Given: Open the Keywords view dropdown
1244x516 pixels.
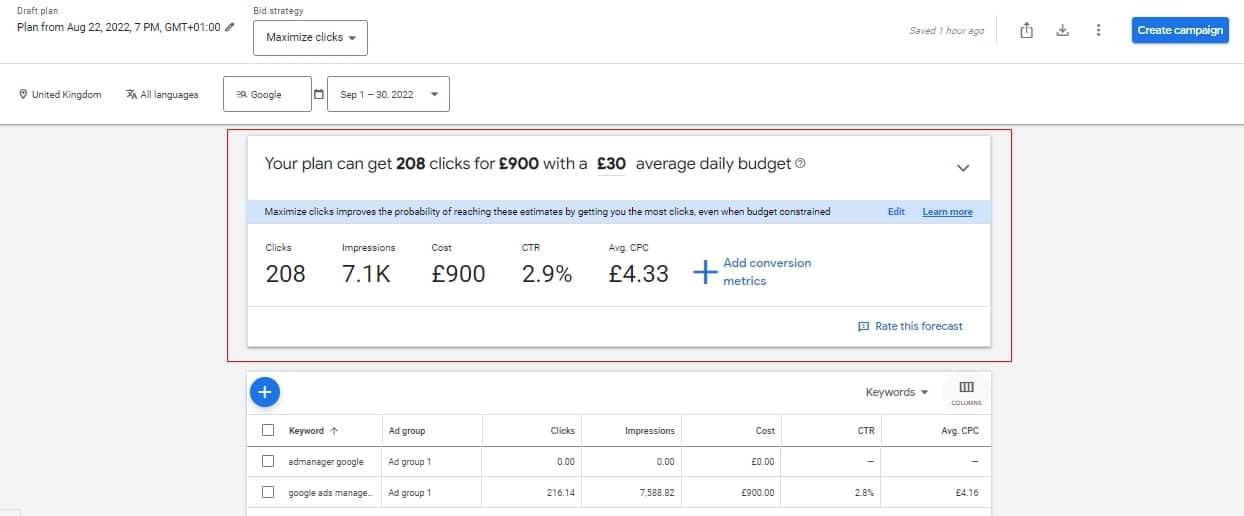Looking at the screenshot, I should coord(897,392).
